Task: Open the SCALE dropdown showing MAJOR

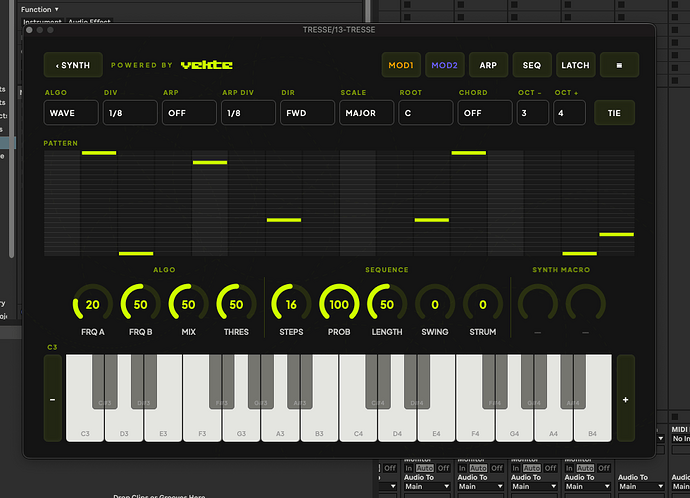Action: click(x=367, y=113)
